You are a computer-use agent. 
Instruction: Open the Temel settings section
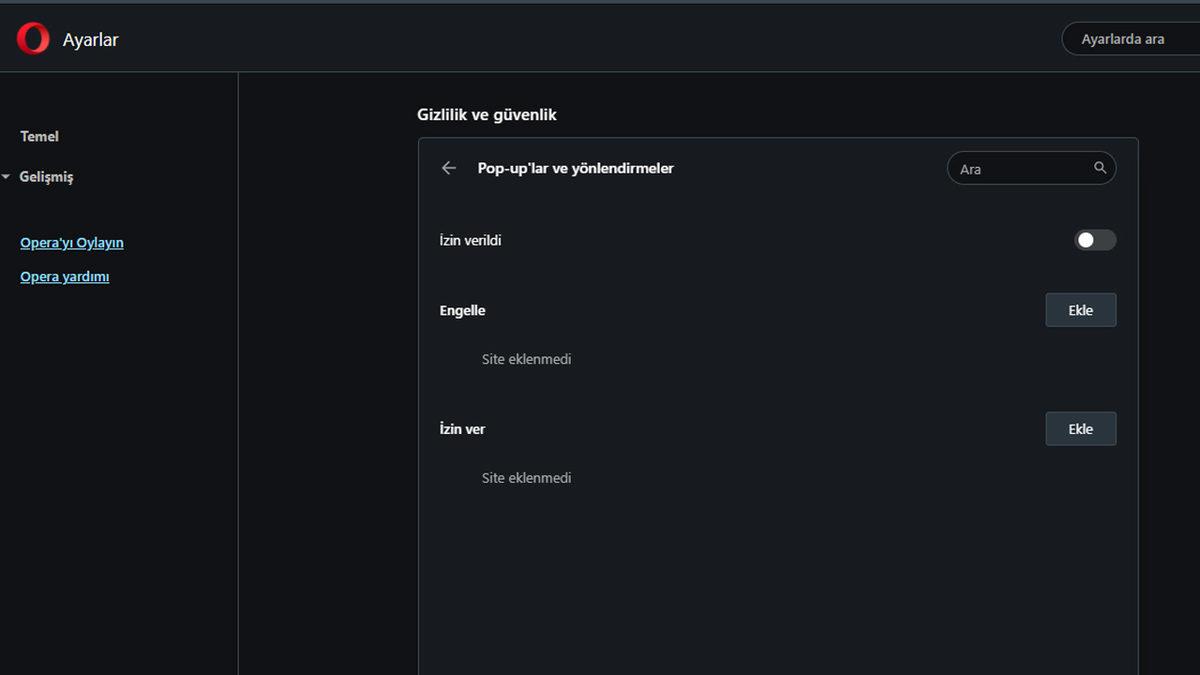tap(40, 136)
